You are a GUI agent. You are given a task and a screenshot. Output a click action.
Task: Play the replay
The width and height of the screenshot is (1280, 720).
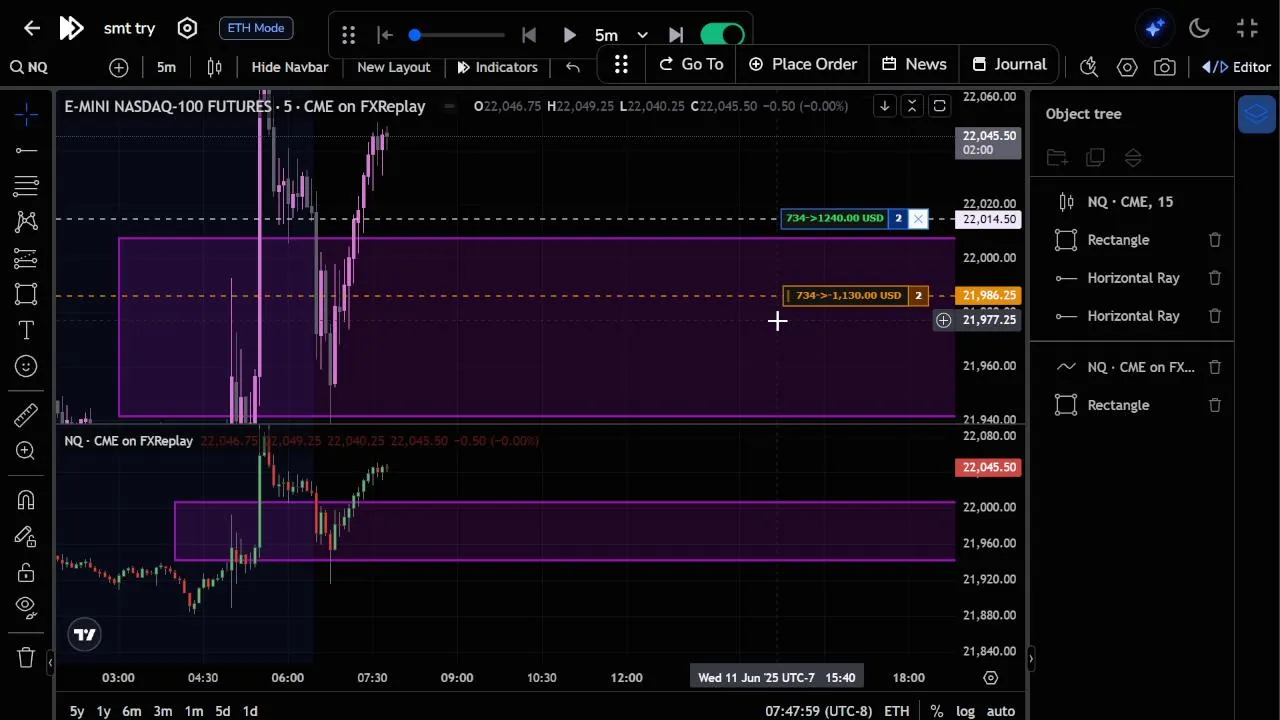tap(569, 35)
